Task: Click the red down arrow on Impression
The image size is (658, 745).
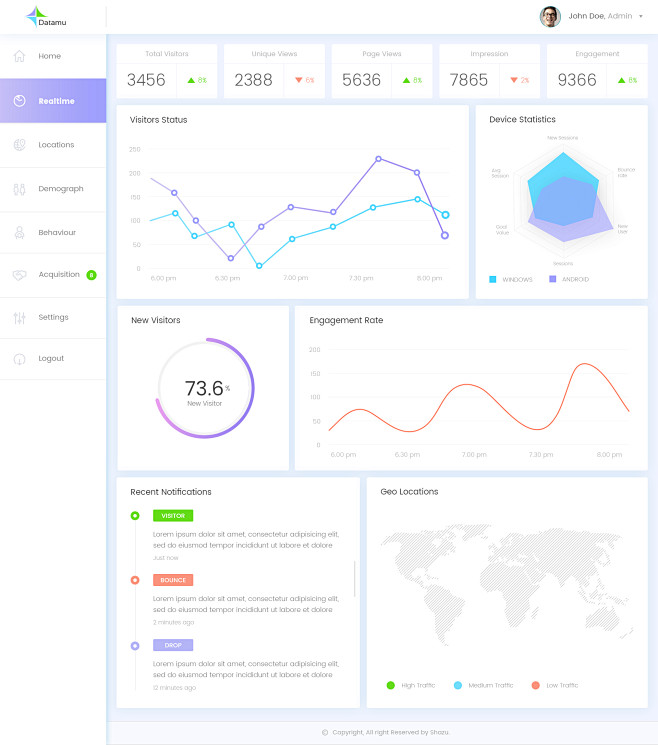Action: [514, 80]
